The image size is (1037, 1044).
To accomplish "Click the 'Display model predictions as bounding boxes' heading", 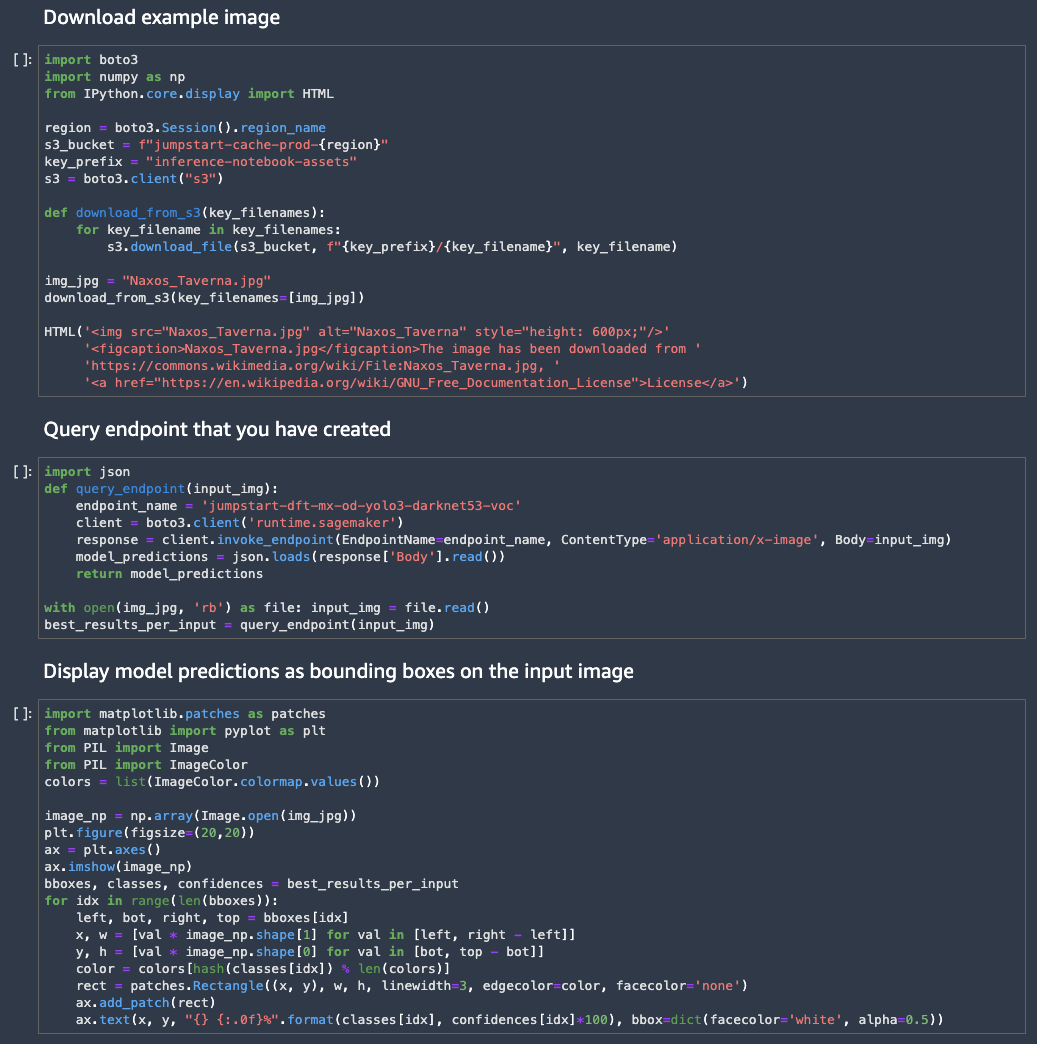I will tap(338, 671).
